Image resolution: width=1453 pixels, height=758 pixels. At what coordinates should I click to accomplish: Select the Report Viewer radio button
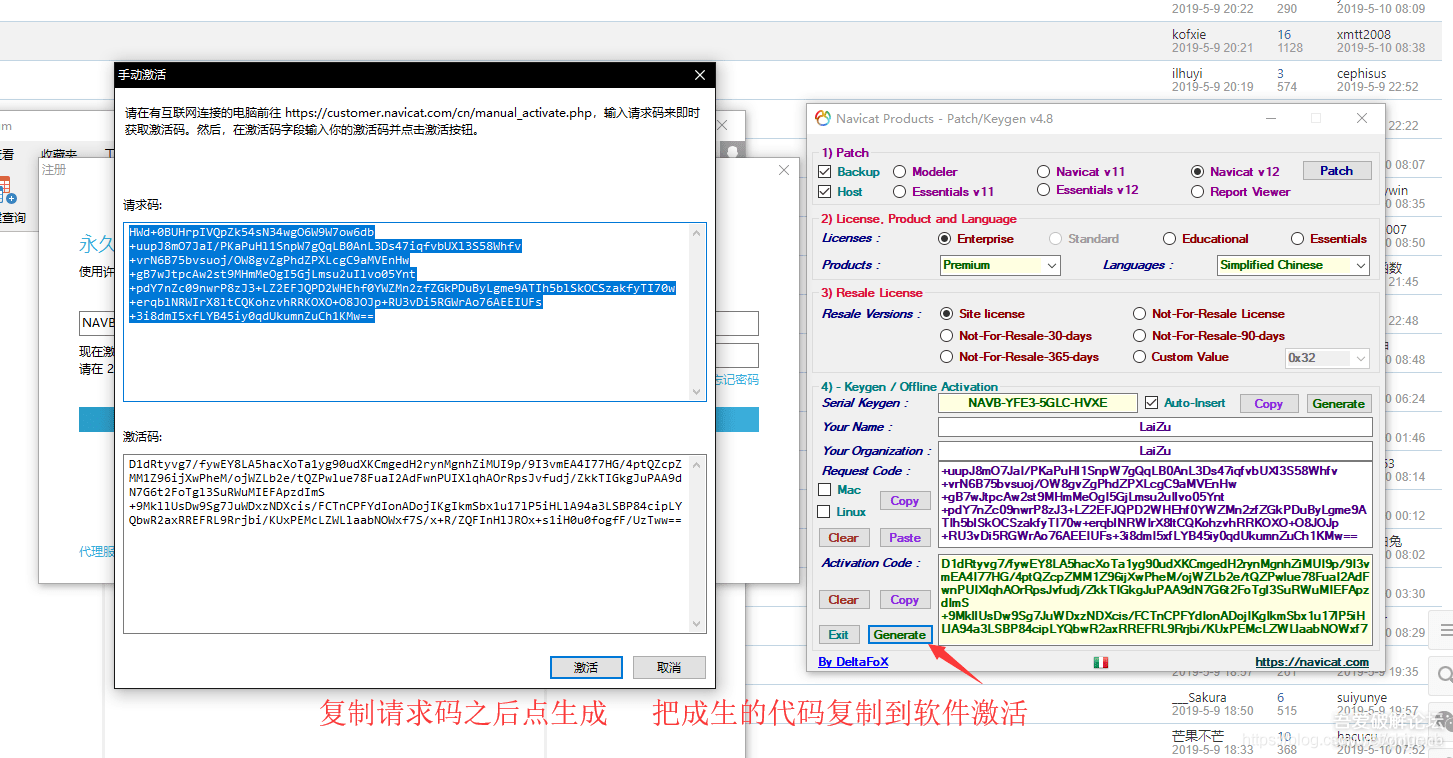1198,192
